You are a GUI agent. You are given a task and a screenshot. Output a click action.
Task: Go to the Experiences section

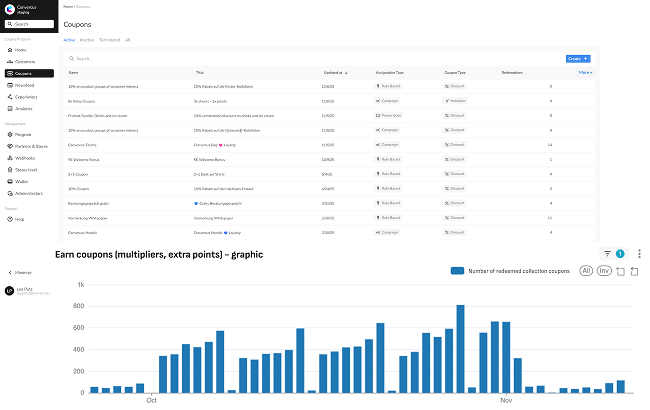click(x=26, y=97)
